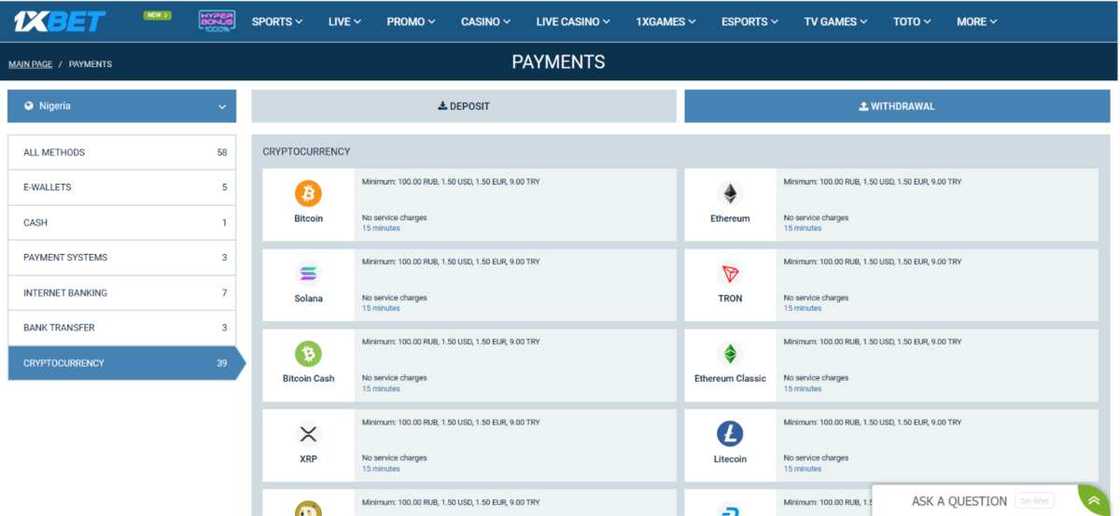Expand the MORE menu
Viewport: 1120px width, 516px height.
click(976, 21)
